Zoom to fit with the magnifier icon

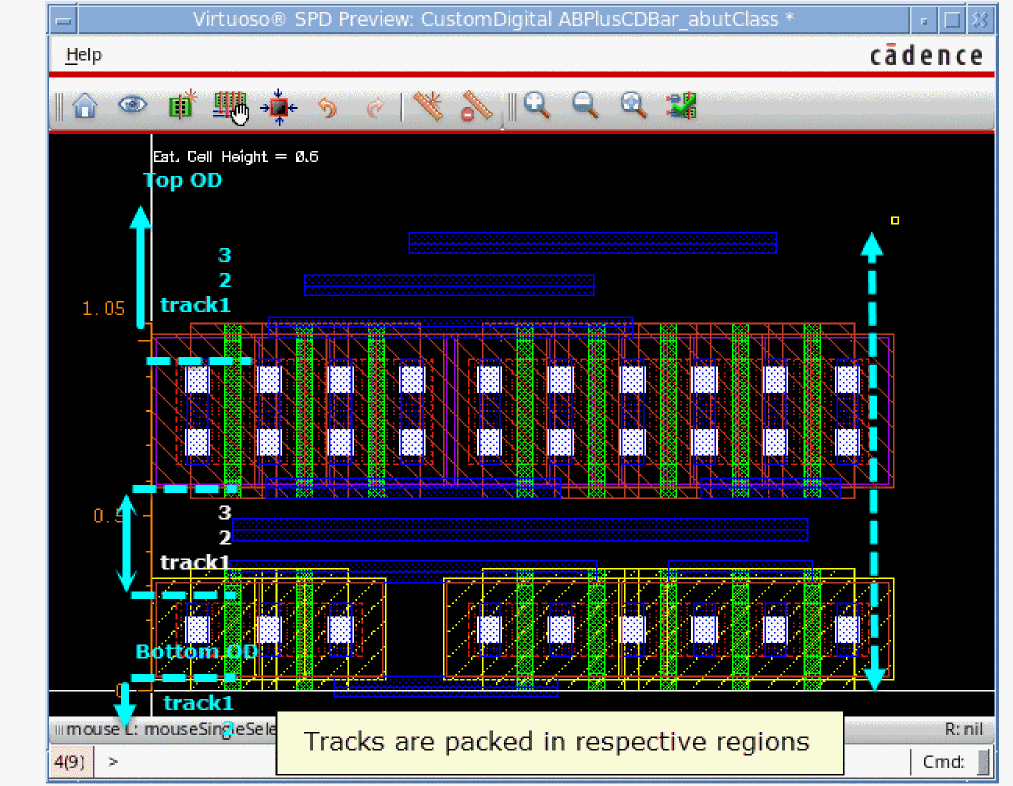(x=633, y=105)
